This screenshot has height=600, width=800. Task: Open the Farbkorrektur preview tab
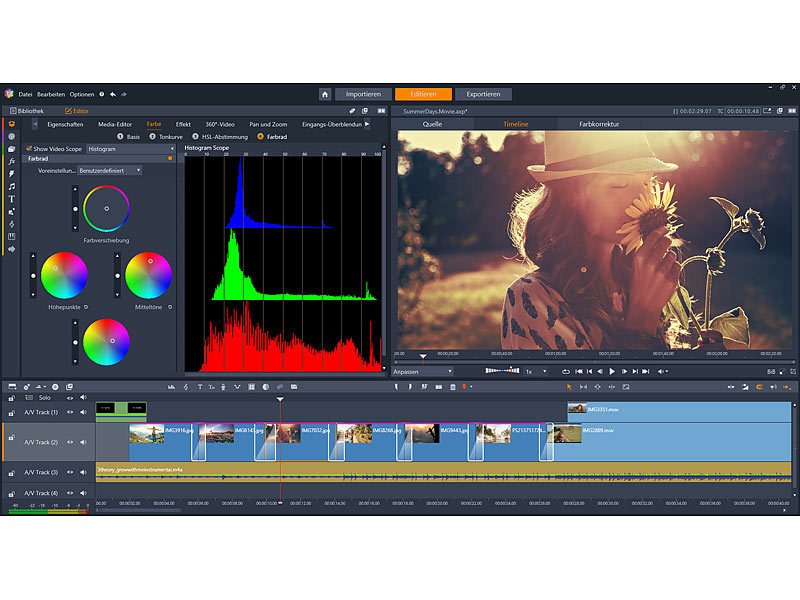point(599,124)
